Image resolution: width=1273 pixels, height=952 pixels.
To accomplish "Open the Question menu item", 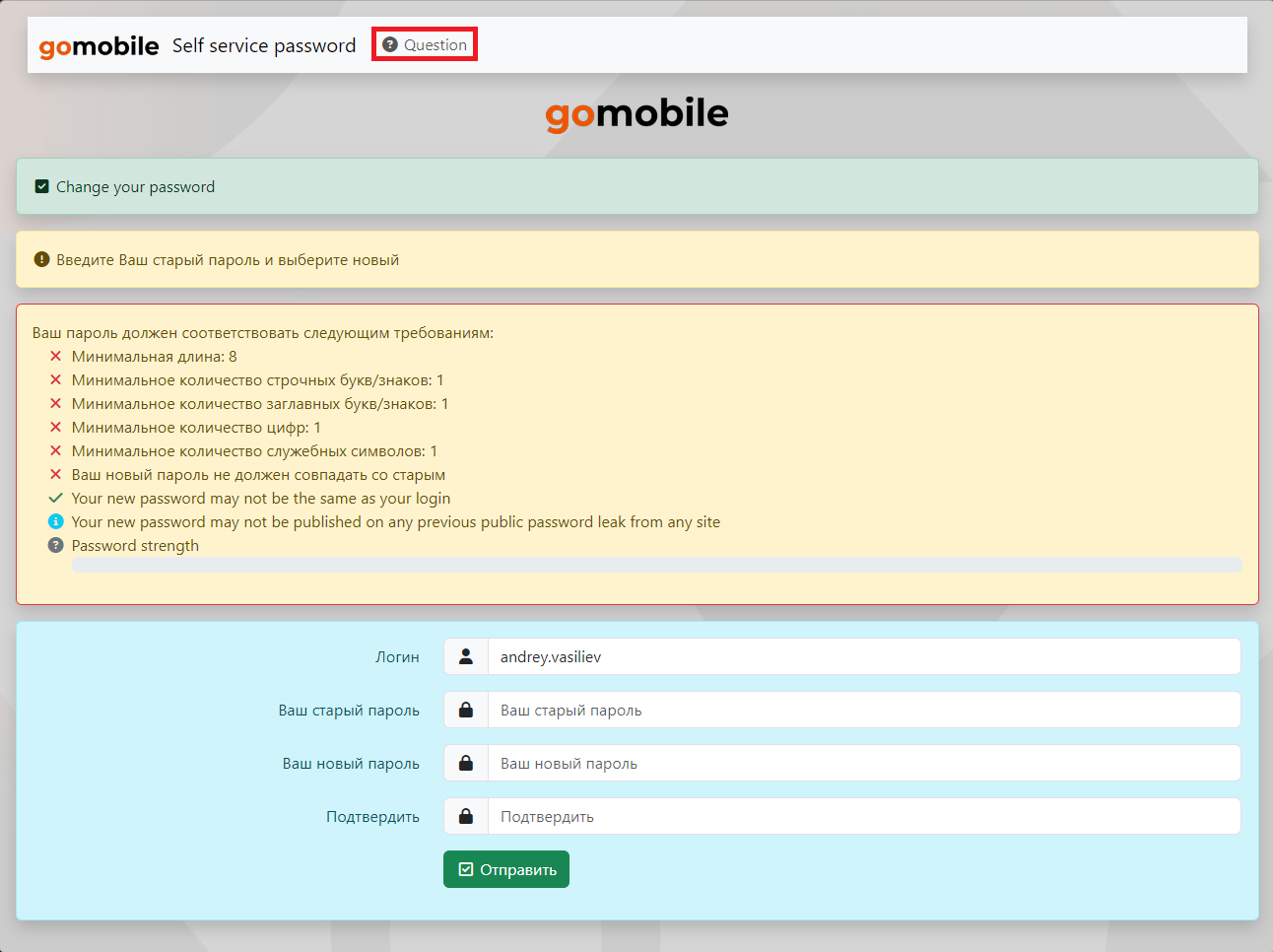I will 425,45.
